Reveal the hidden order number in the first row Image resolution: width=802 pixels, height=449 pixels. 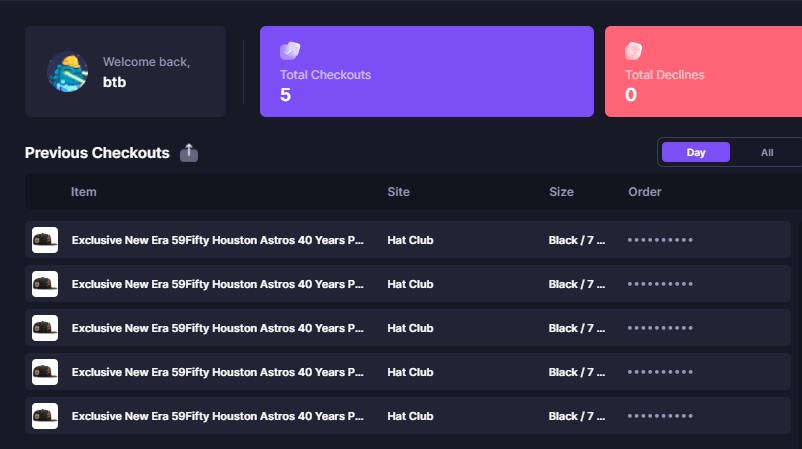tap(660, 240)
